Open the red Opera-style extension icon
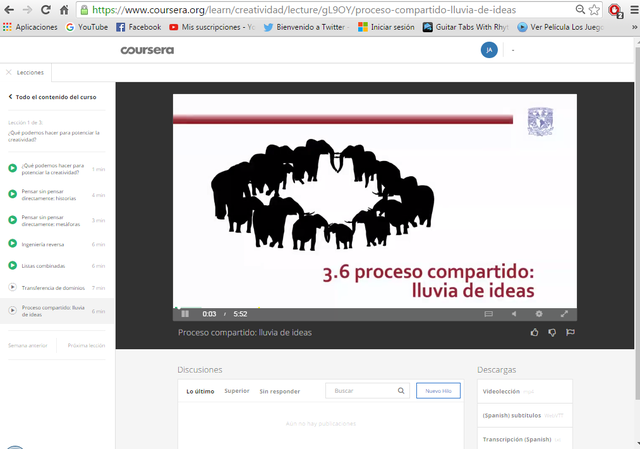 pos(615,10)
